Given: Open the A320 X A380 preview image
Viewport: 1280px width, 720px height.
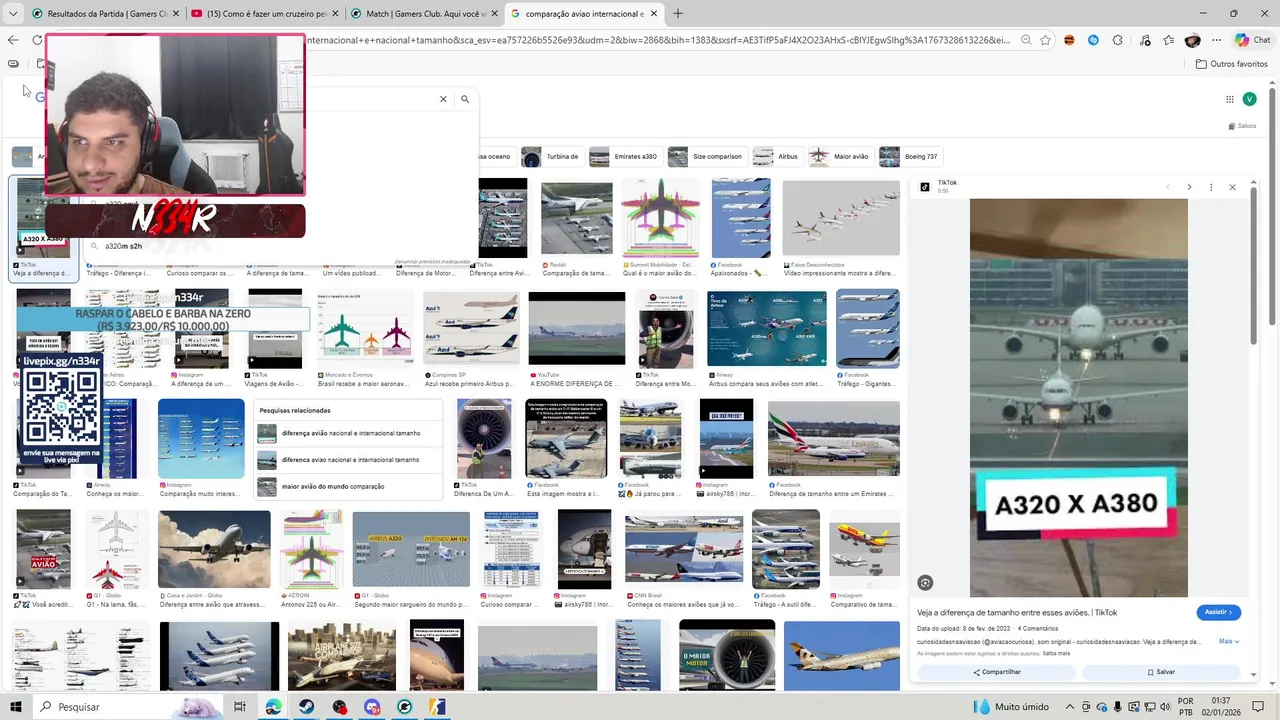Looking at the screenshot, I should (1079, 397).
